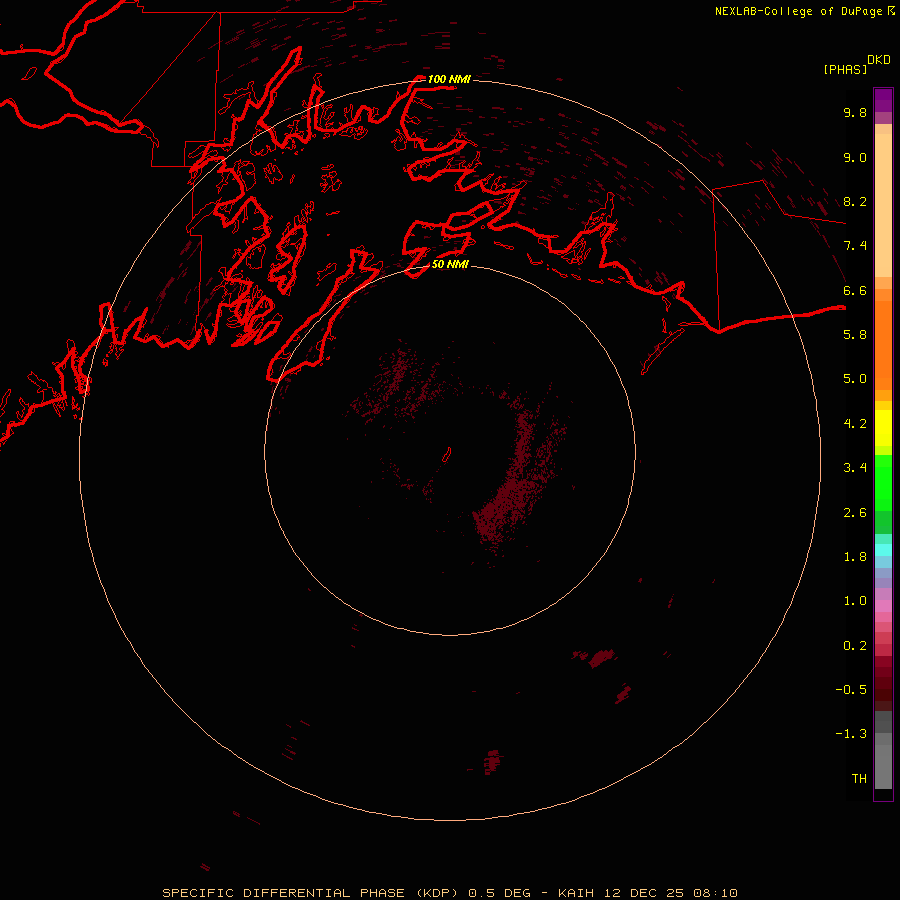Select the TH legend label
Viewport: 900px width, 900px height.
859,779
